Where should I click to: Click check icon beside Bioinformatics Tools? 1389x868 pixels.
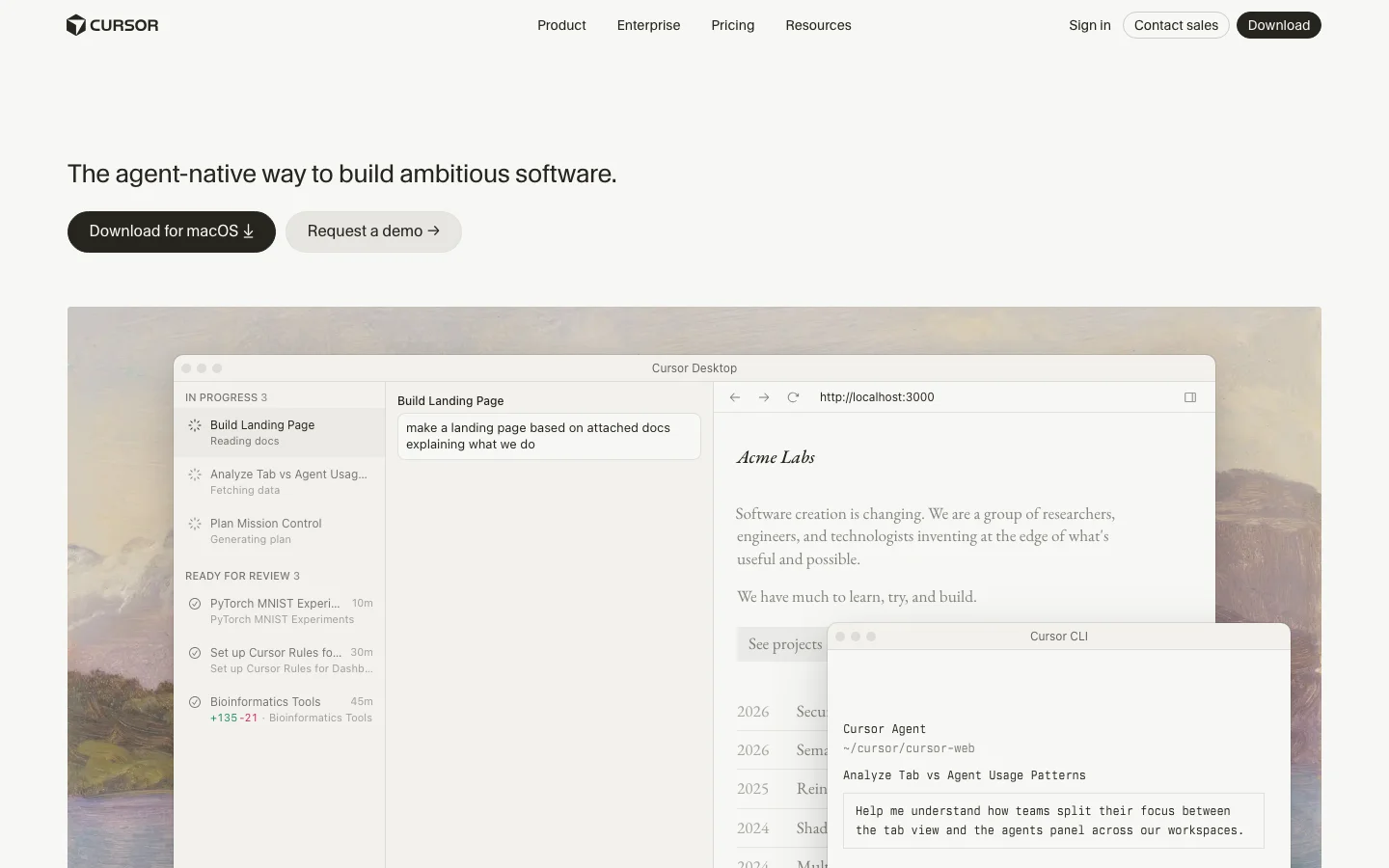coord(195,702)
